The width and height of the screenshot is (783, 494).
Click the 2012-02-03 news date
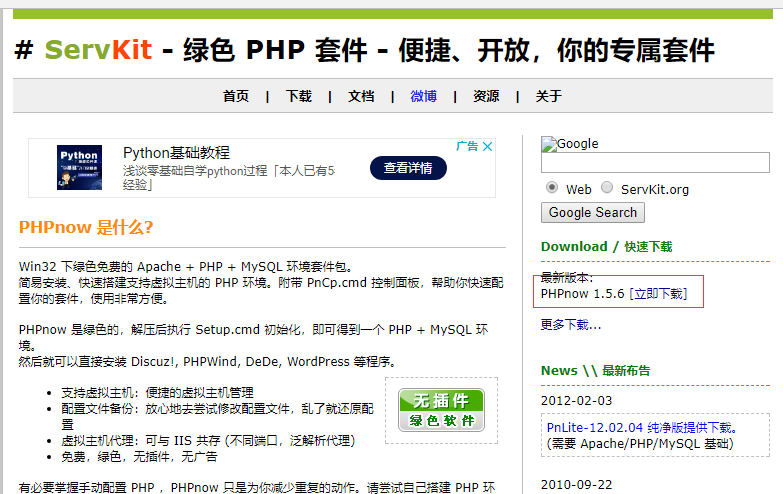coord(576,401)
